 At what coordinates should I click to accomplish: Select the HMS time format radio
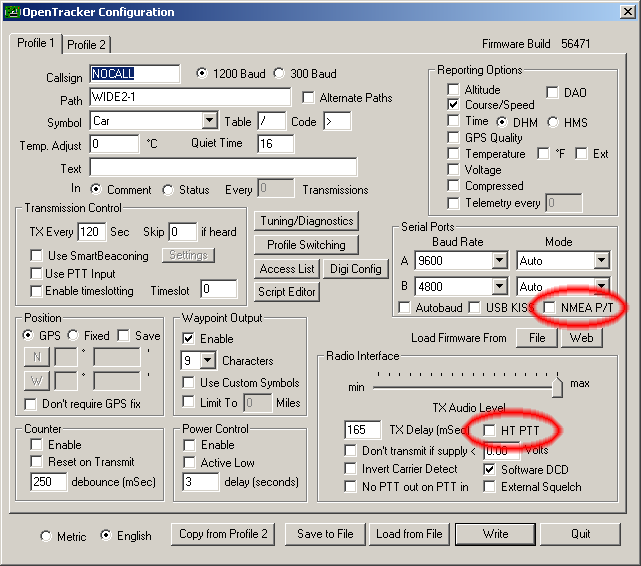[x=553, y=122]
